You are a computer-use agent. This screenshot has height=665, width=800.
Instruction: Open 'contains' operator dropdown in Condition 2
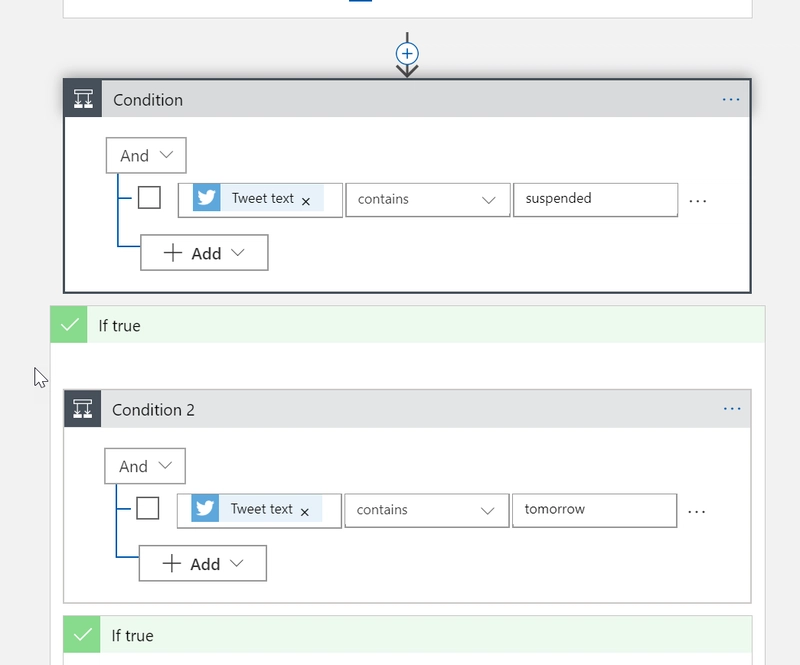click(426, 510)
